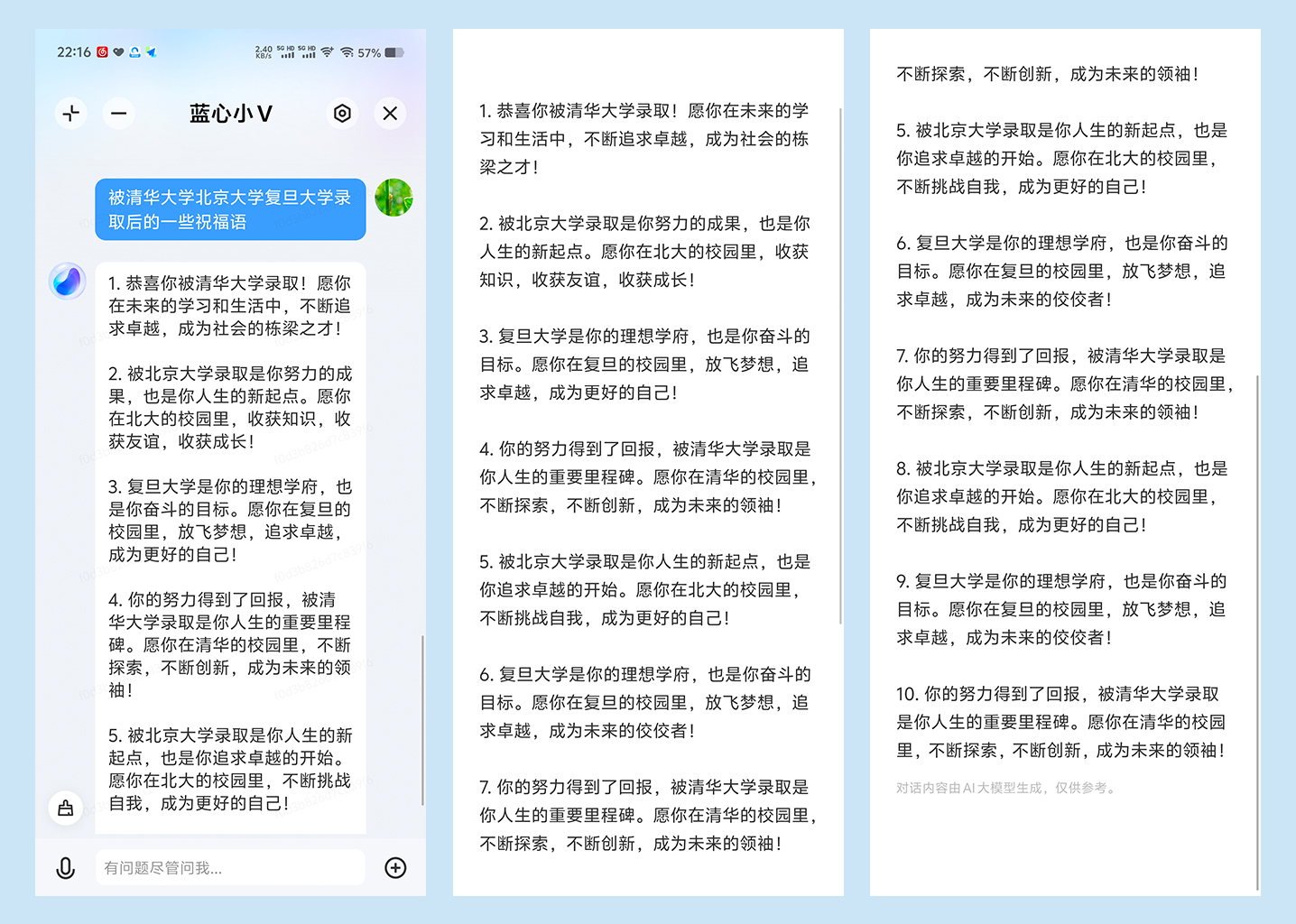
Task: Open the hexagon settings icon beside 蓝心小V
Action: click(x=342, y=113)
